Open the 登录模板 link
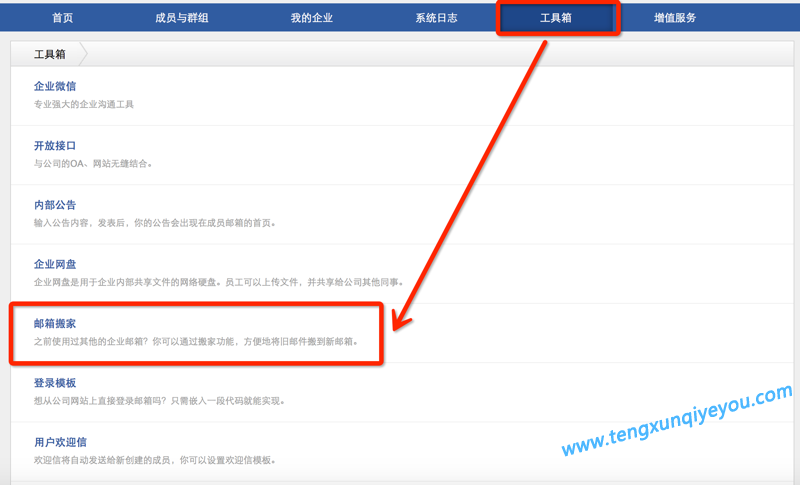This screenshot has width=800, height=485. 55,382
